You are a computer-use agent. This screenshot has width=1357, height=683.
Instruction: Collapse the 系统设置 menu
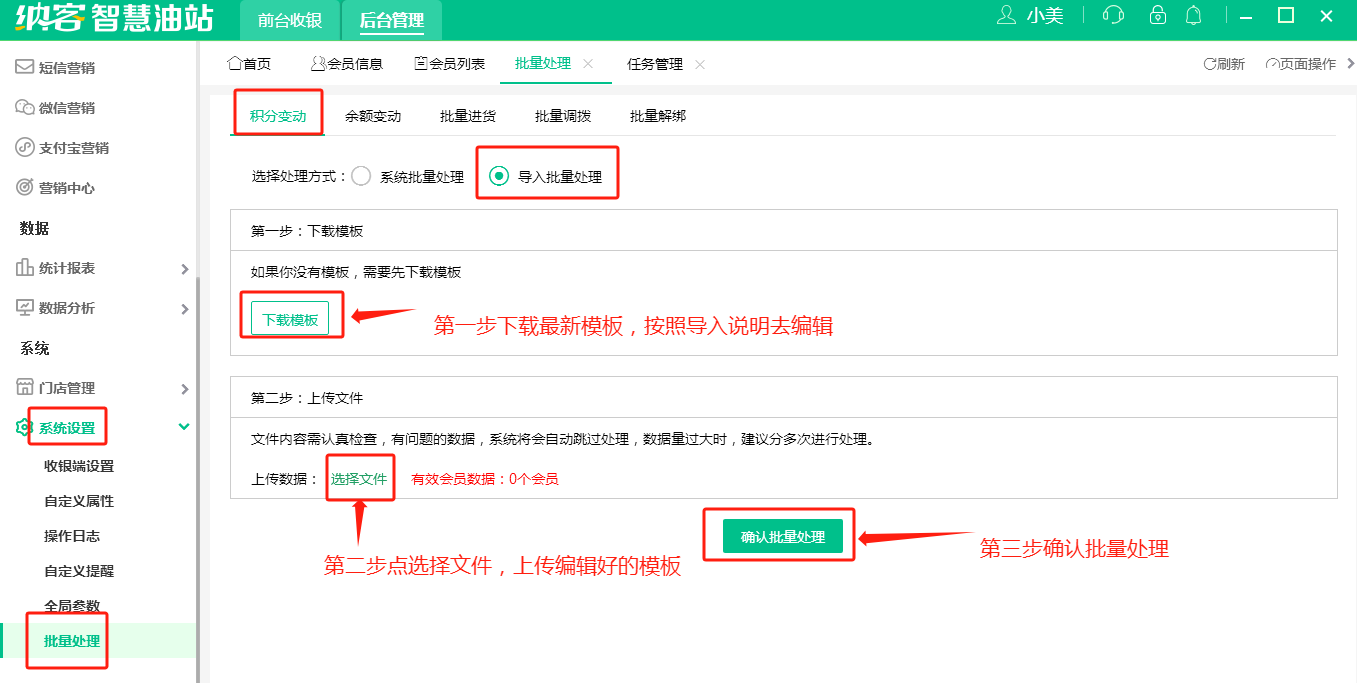point(184,427)
